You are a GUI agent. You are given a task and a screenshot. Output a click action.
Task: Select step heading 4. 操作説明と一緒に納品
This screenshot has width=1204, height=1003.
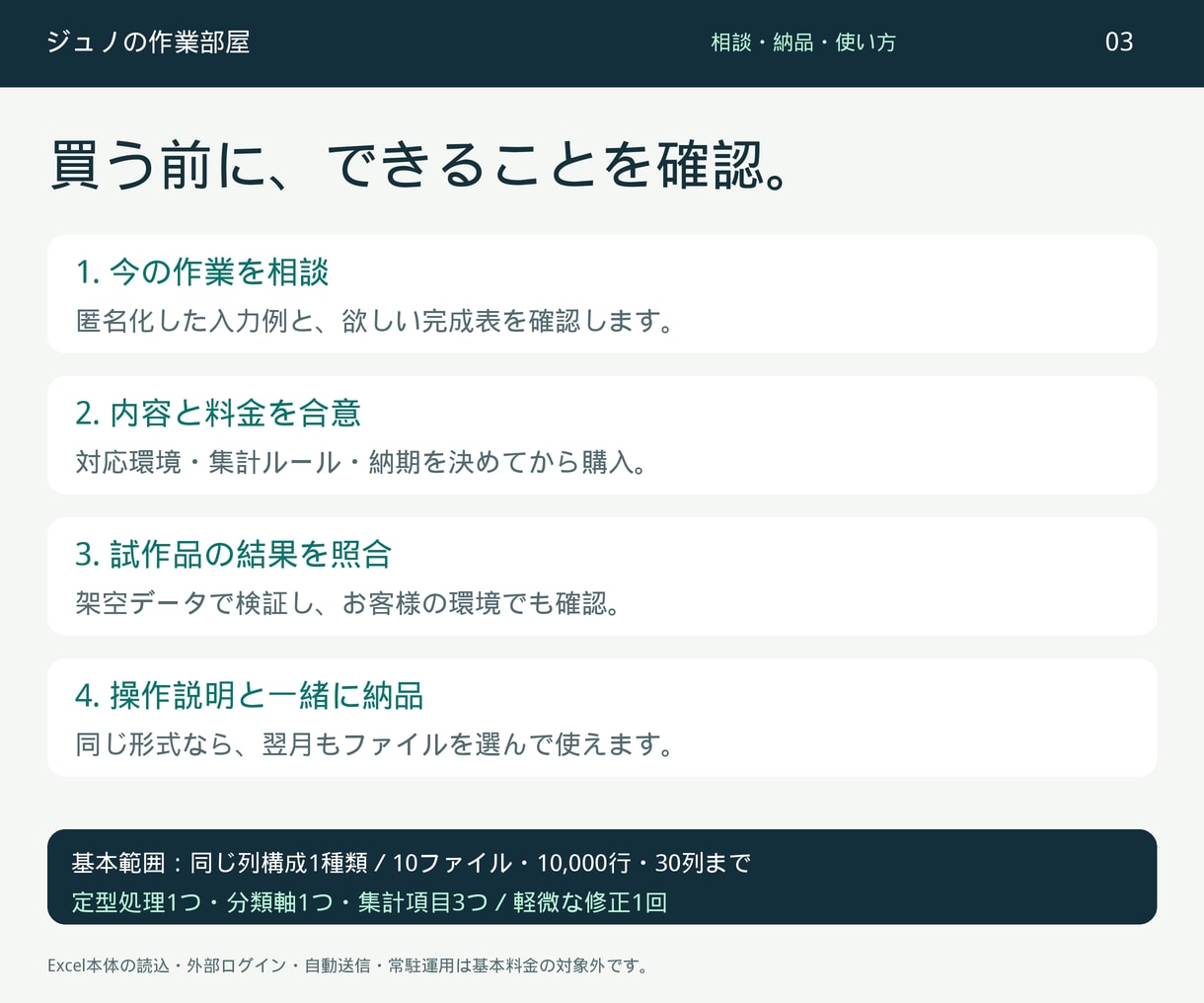point(250,695)
